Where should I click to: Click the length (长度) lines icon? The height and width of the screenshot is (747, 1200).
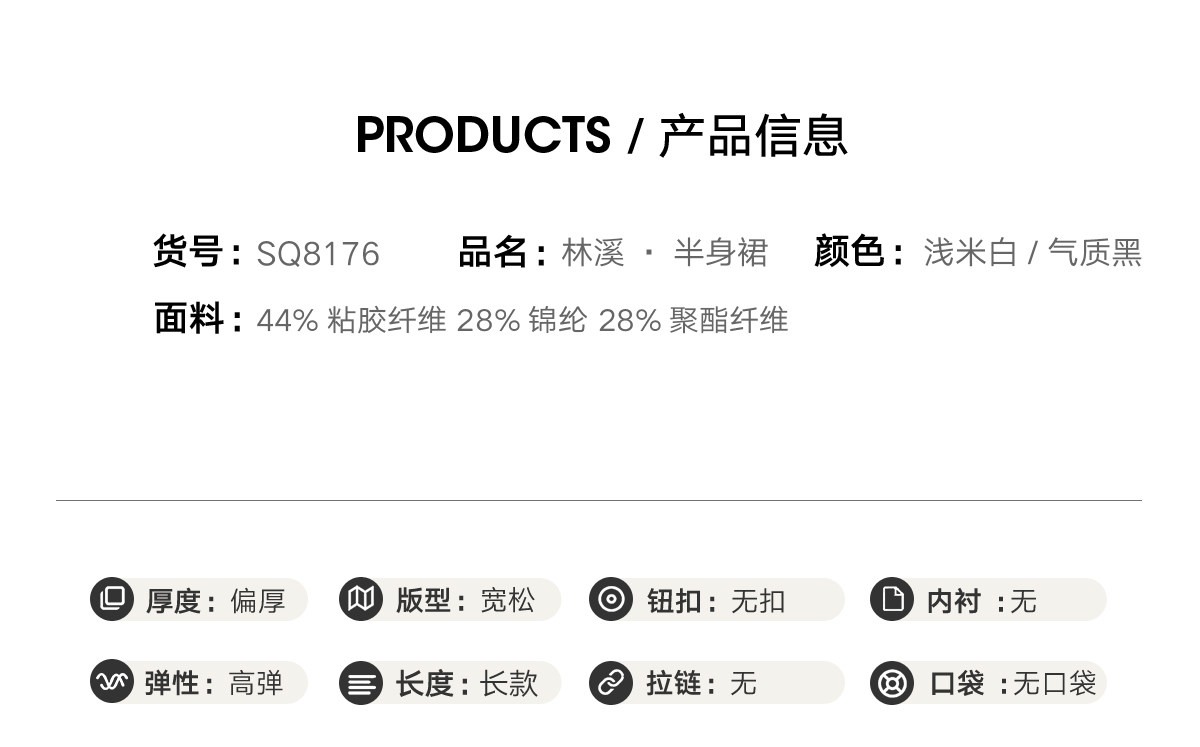coord(361,684)
